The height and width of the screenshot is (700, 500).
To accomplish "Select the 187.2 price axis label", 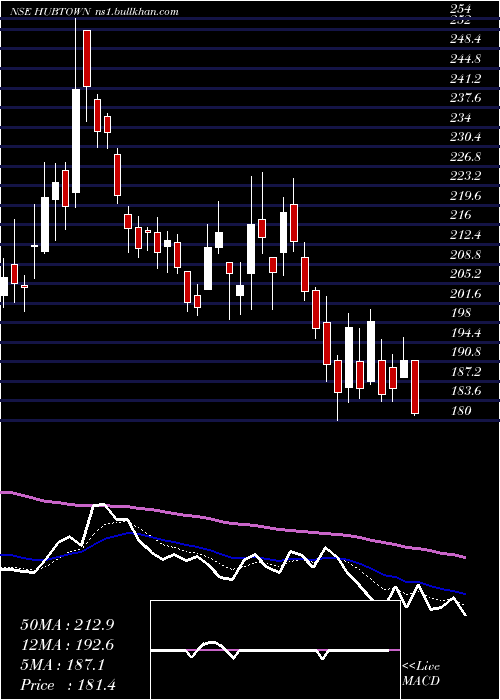I will [x=465, y=372].
